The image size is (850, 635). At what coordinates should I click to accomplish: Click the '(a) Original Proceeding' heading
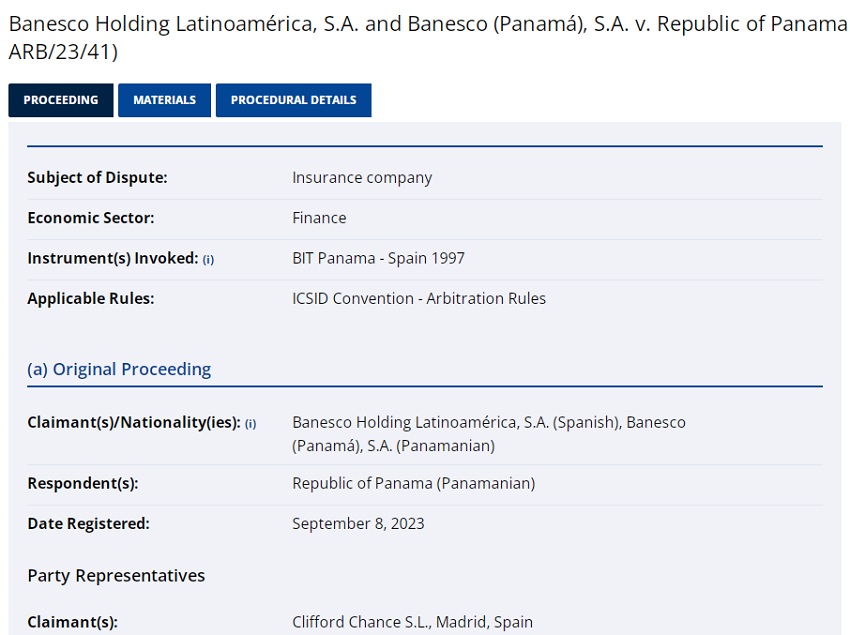pos(119,369)
